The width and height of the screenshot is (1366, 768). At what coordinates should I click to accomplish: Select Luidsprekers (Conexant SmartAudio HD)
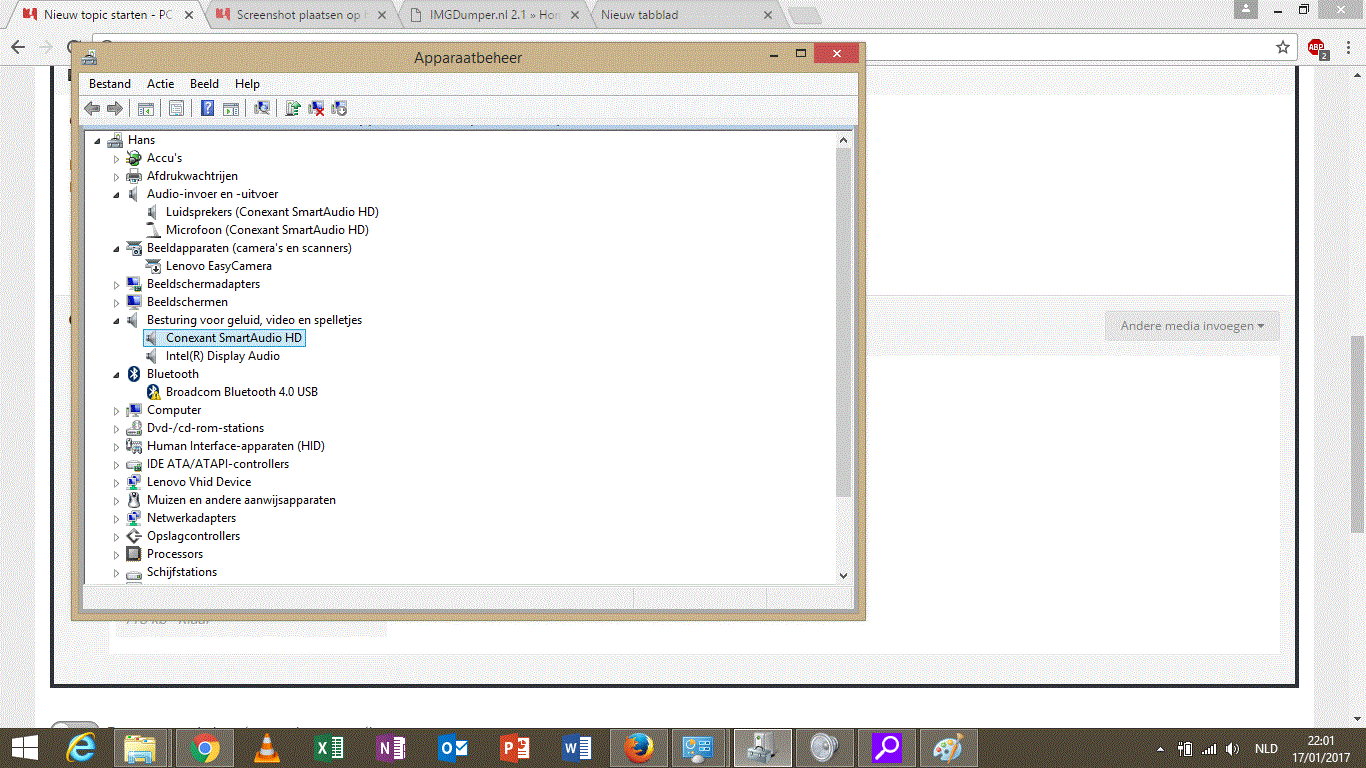(x=272, y=212)
